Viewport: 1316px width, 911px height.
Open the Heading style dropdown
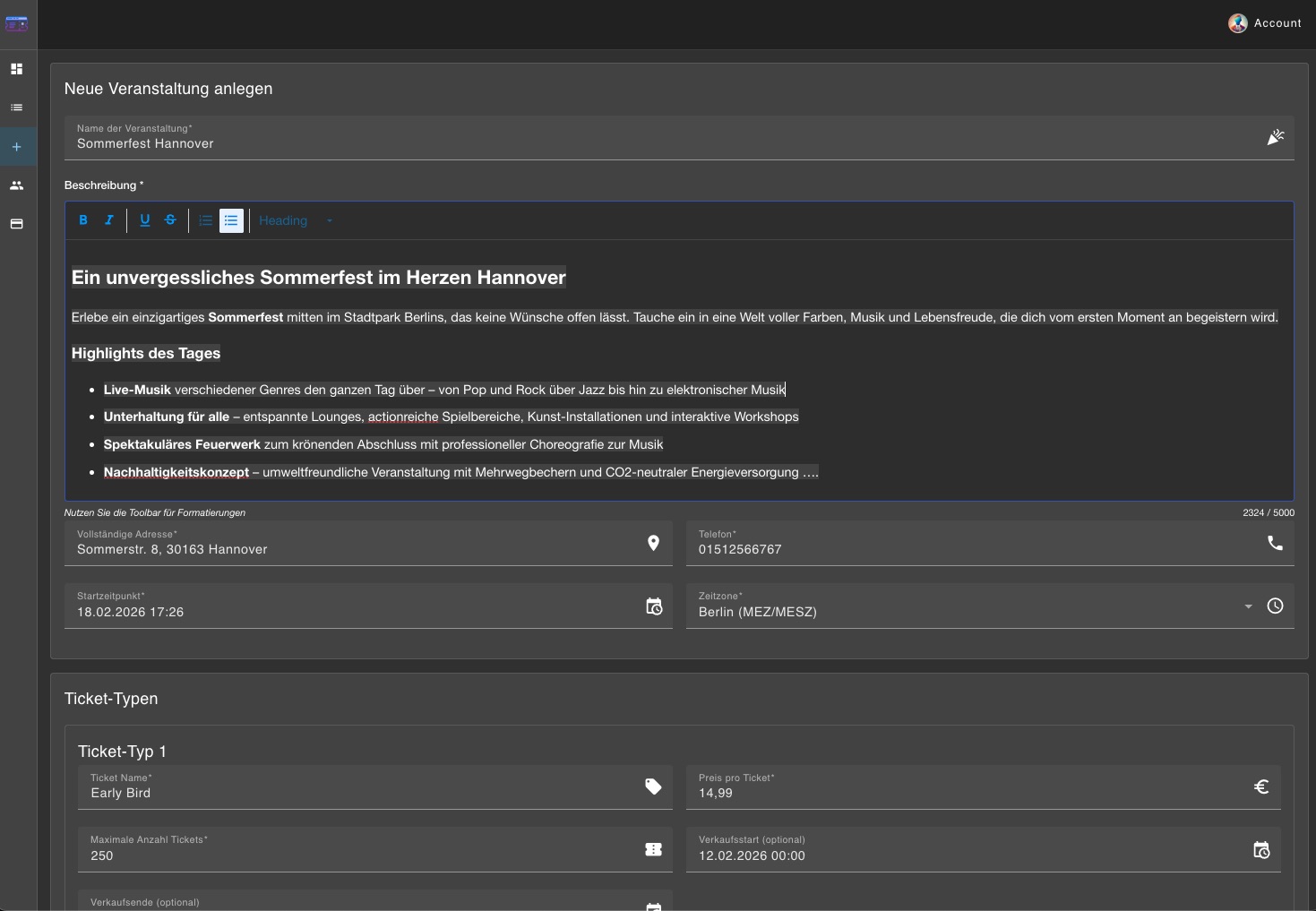(296, 220)
